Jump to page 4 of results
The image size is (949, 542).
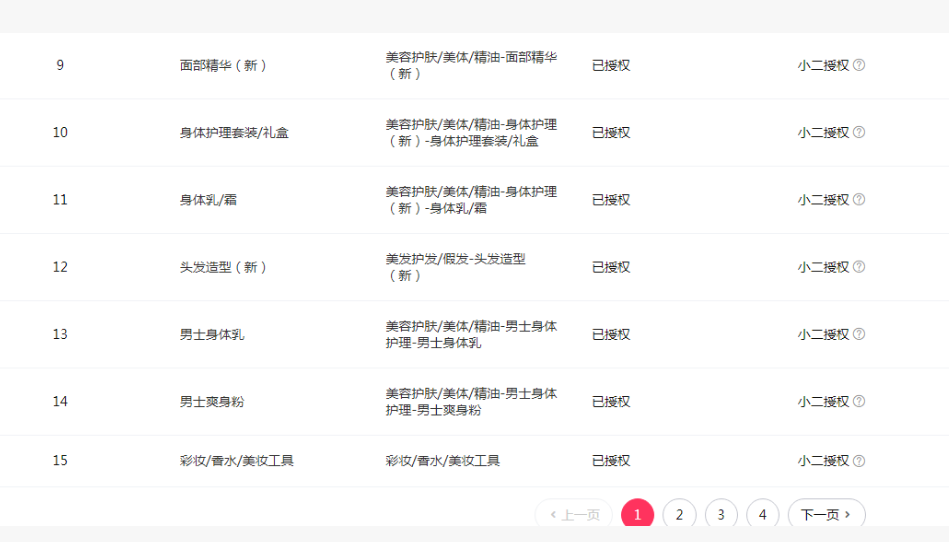tap(762, 515)
